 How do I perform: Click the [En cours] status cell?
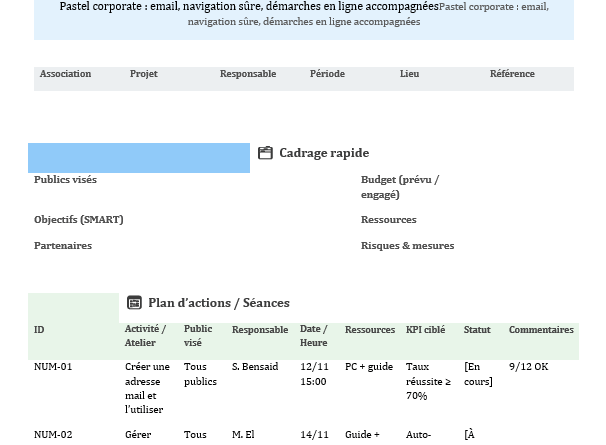point(478,374)
